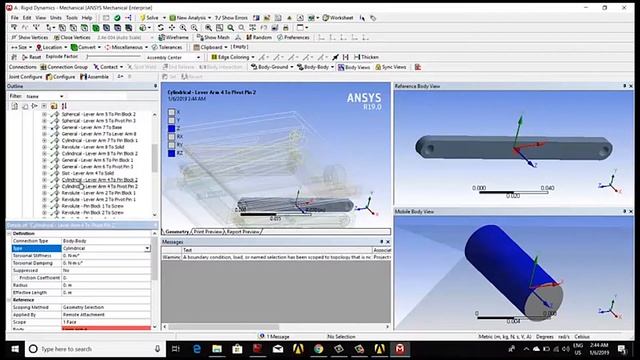The width and height of the screenshot is (640, 360).
Task: Click the Sync Views icon
Action: pos(378,67)
